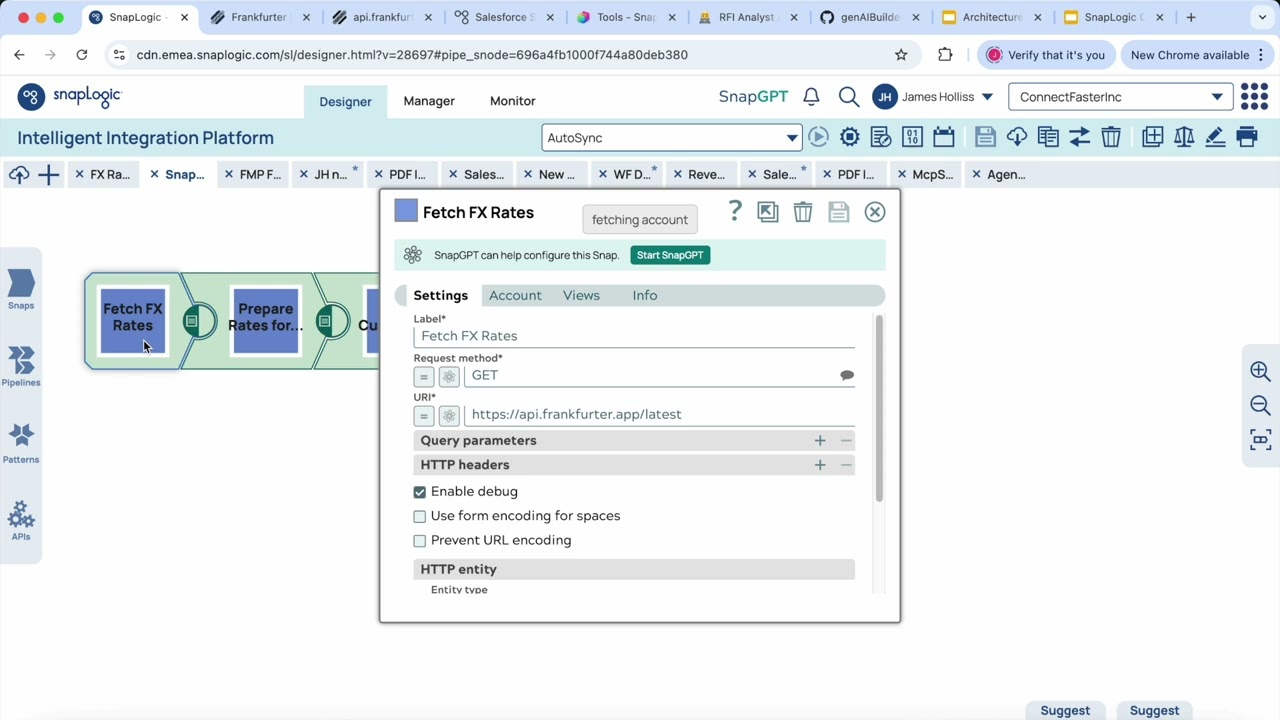Add an HTTP headers row with plus

pos(820,465)
